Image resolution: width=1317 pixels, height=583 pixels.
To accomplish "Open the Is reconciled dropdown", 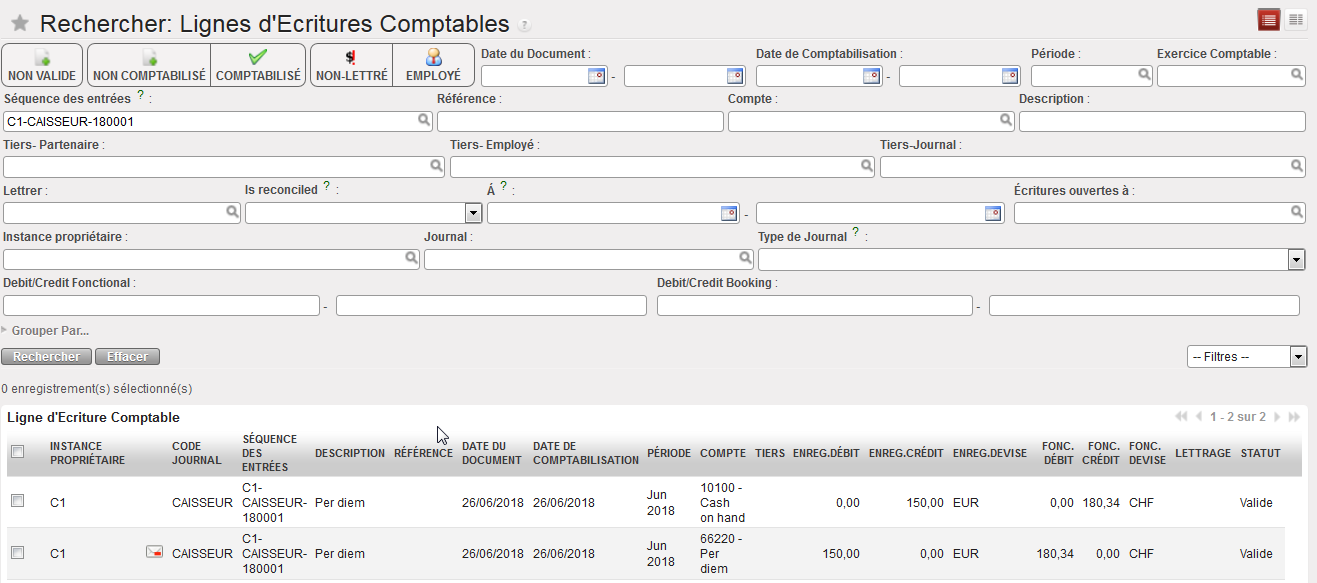I will pyautogui.click(x=473, y=213).
